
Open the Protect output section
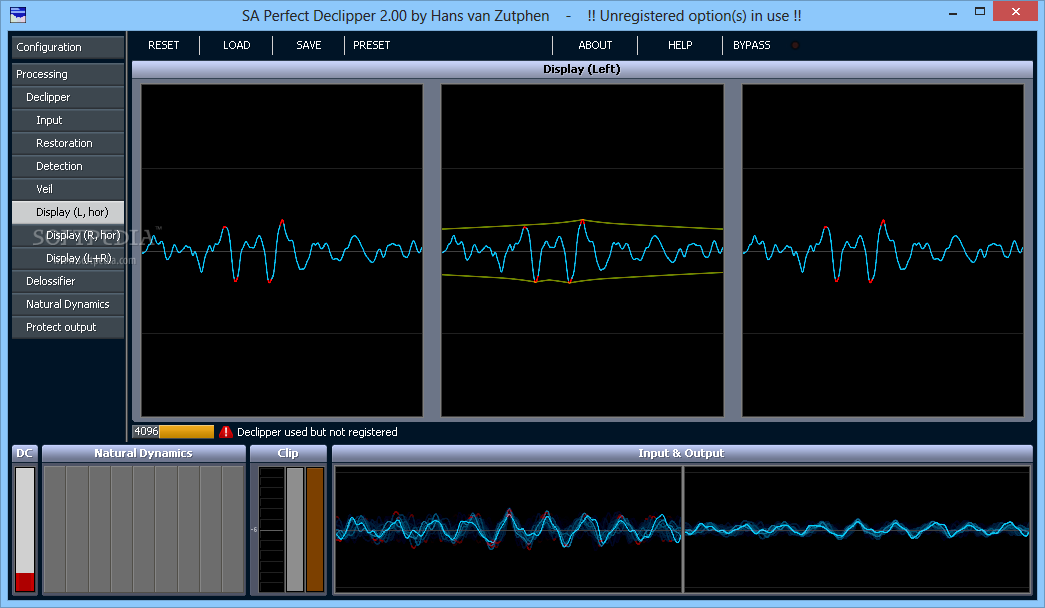(x=68, y=327)
